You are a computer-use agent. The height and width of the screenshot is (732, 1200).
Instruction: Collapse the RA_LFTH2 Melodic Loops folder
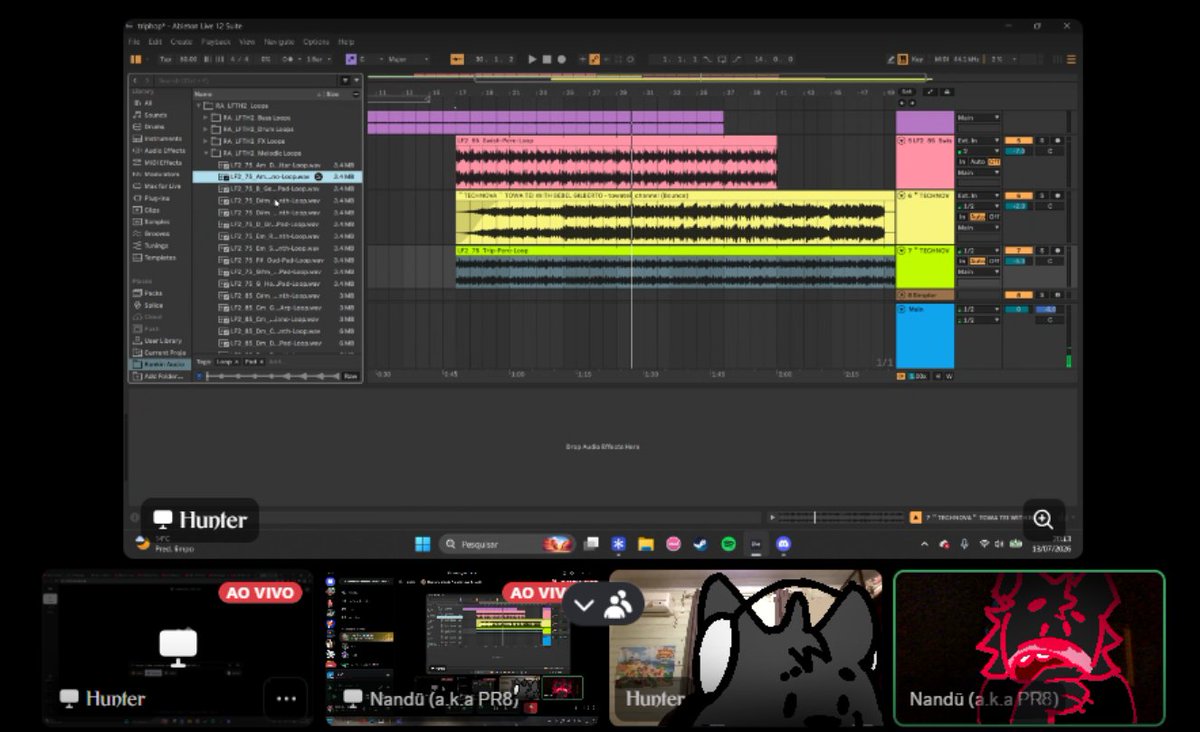pyautogui.click(x=206, y=153)
